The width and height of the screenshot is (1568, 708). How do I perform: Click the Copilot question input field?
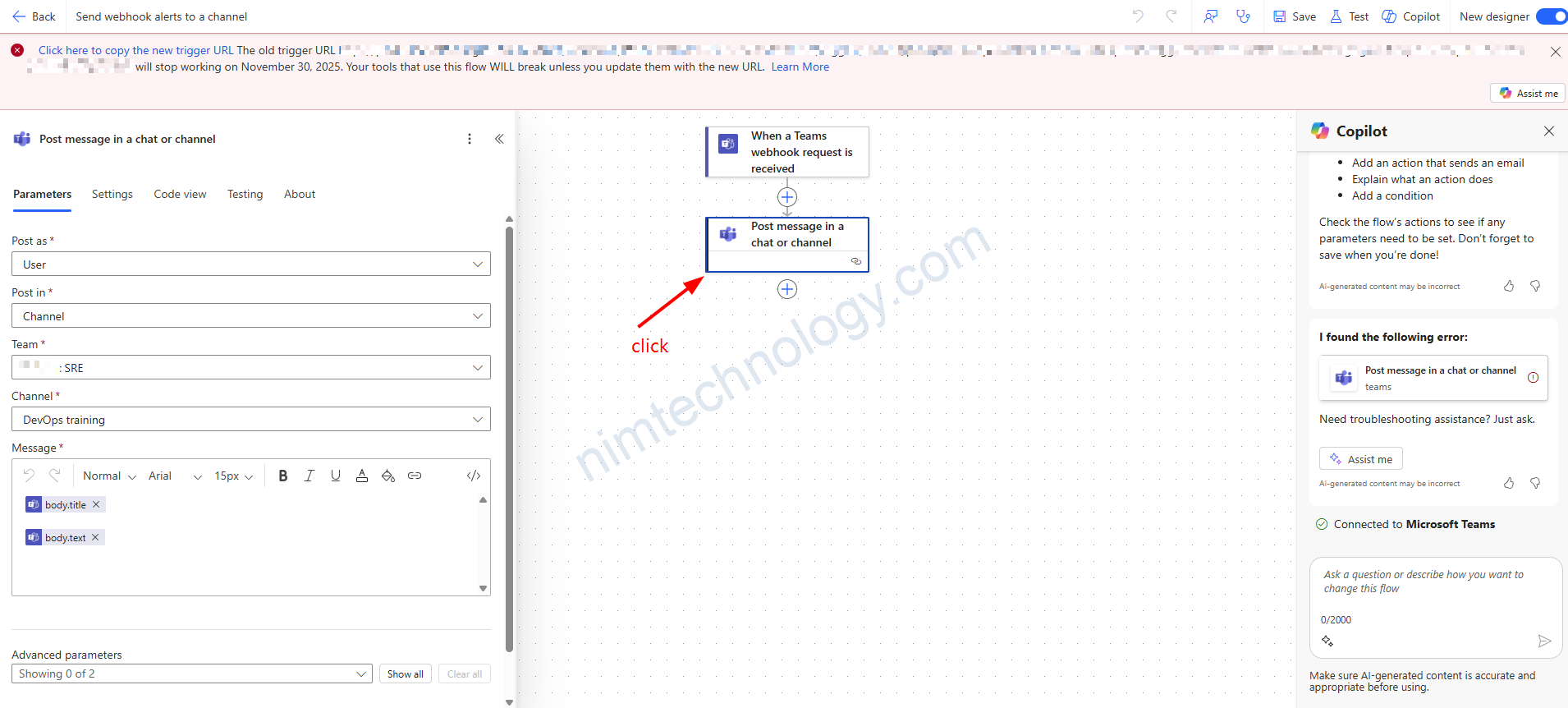[1435, 582]
